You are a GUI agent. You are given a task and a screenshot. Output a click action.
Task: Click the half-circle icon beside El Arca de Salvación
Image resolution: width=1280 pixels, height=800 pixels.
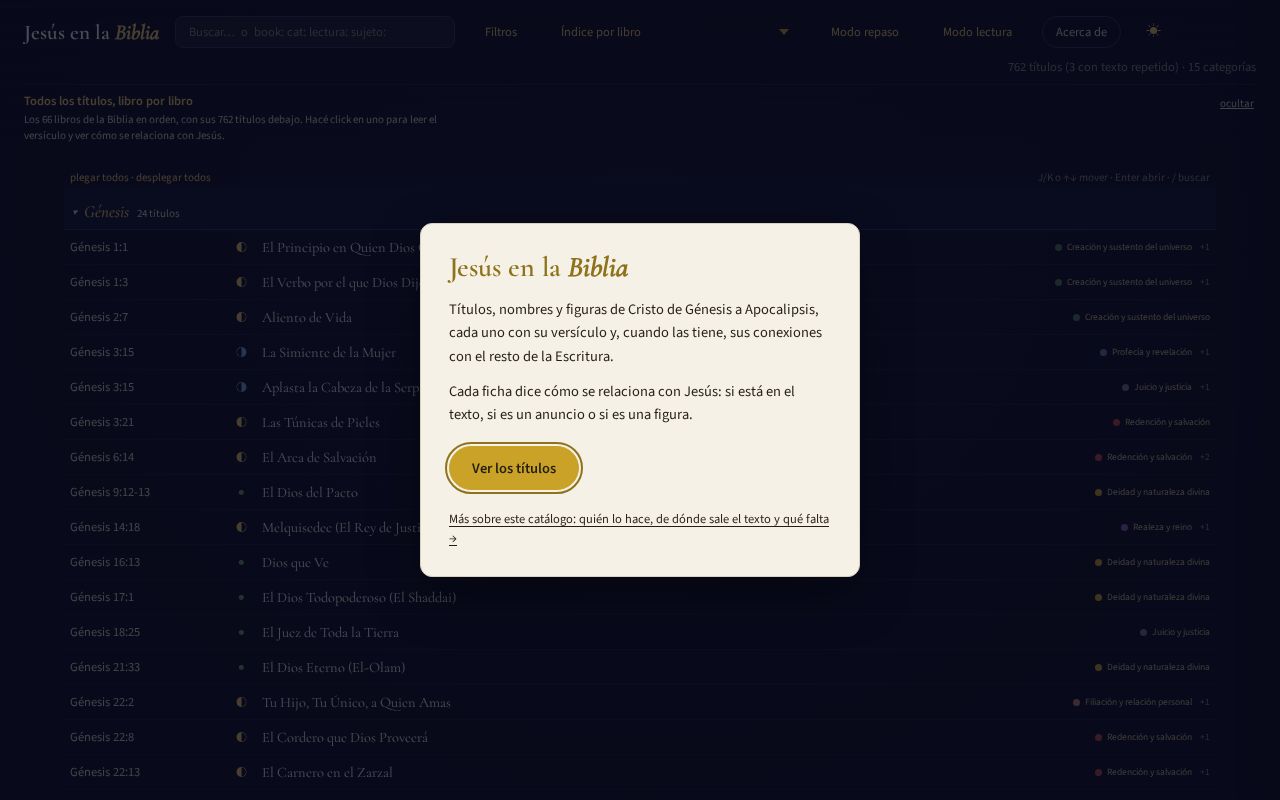point(241,457)
